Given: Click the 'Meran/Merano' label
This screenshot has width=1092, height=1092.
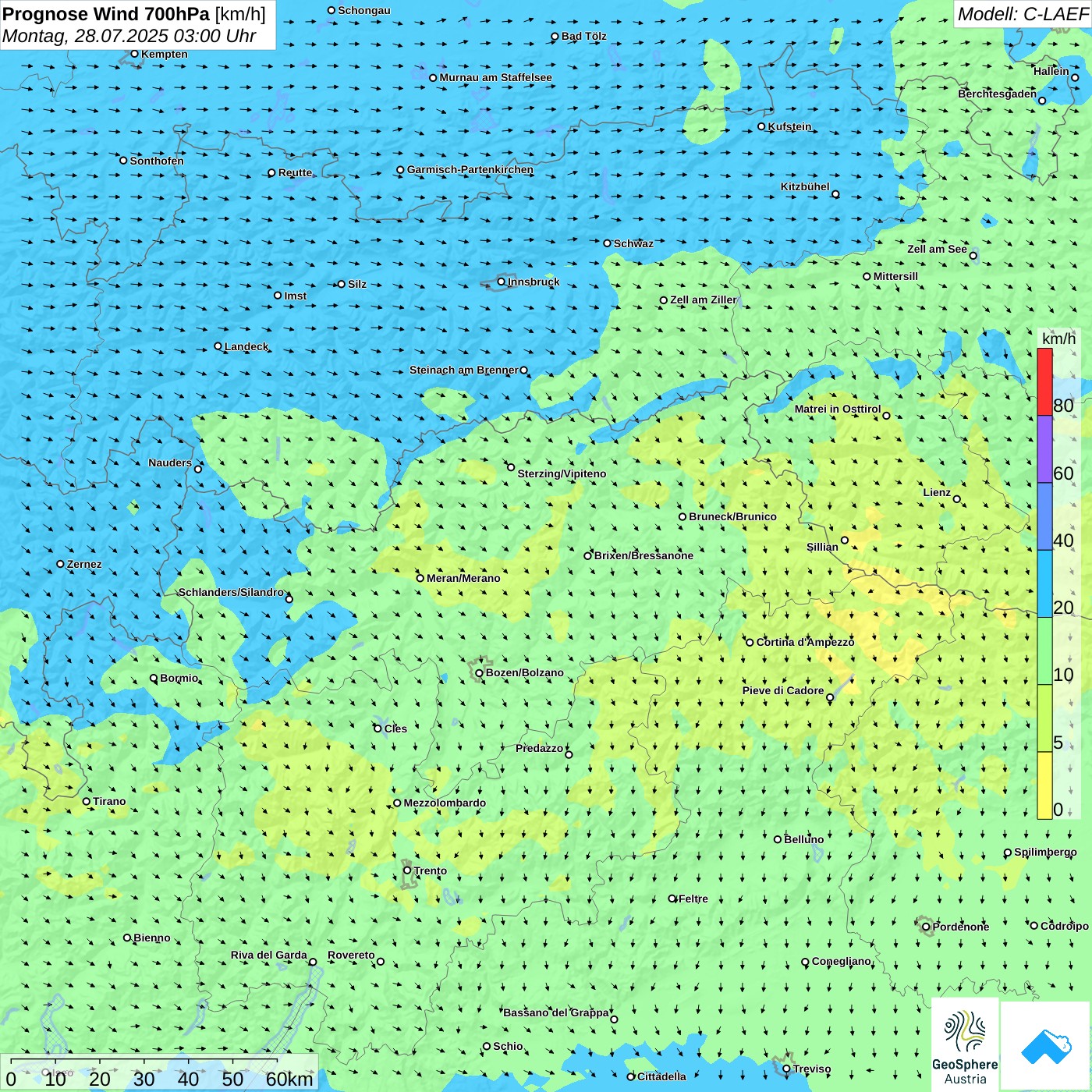Looking at the screenshot, I should click(x=463, y=578).
